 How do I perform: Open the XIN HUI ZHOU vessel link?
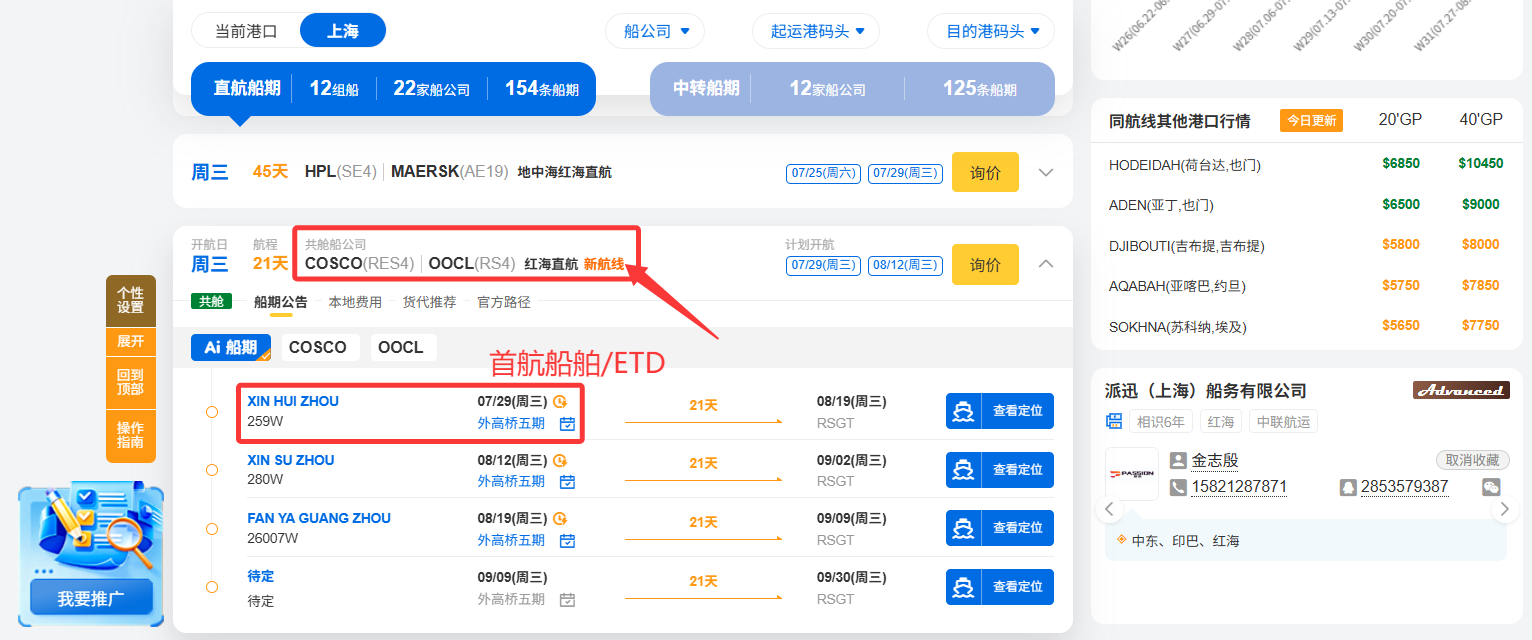293,401
